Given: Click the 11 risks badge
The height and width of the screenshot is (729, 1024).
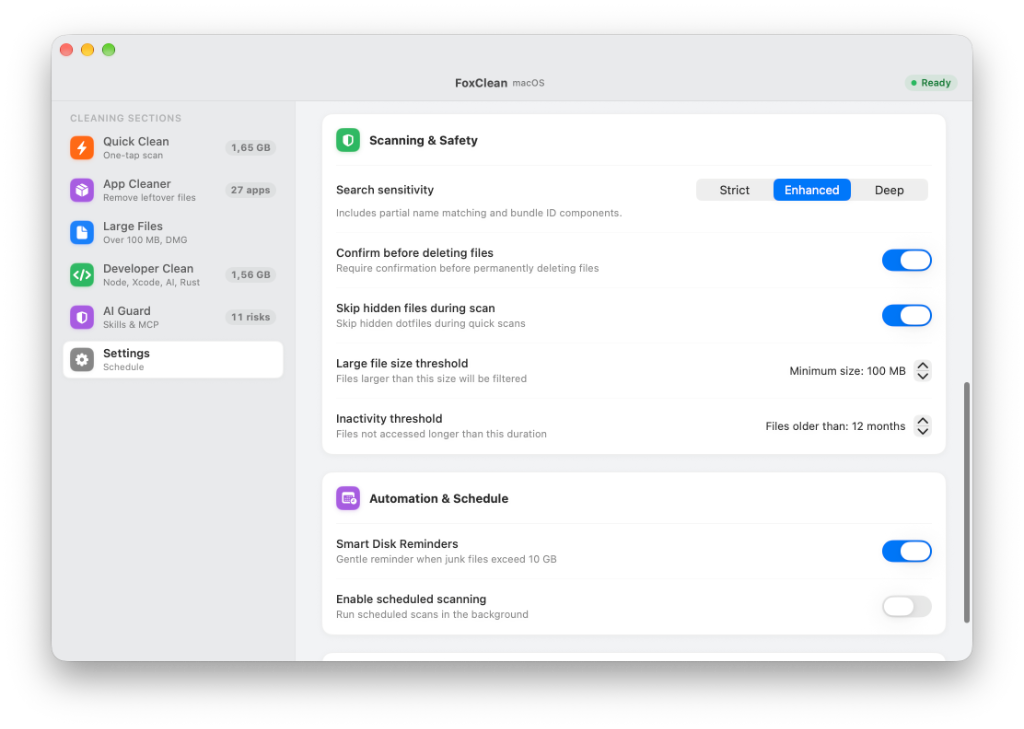Looking at the screenshot, I should [250, 317].
